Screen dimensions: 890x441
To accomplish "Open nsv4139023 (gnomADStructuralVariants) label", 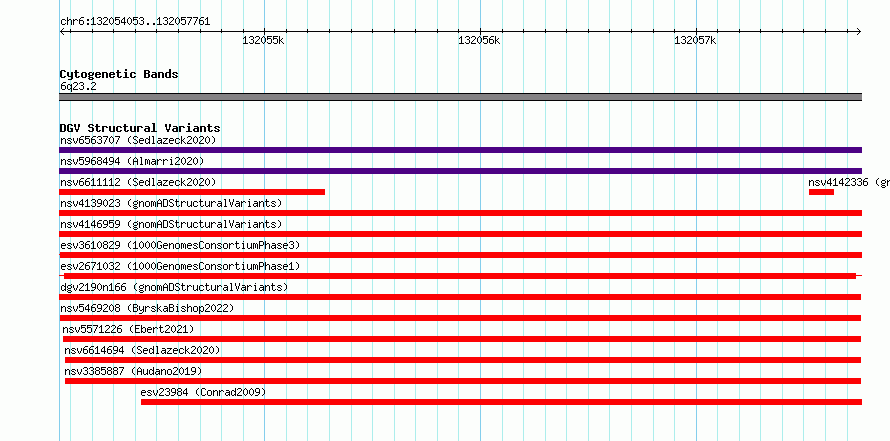I will coord(171,203).
